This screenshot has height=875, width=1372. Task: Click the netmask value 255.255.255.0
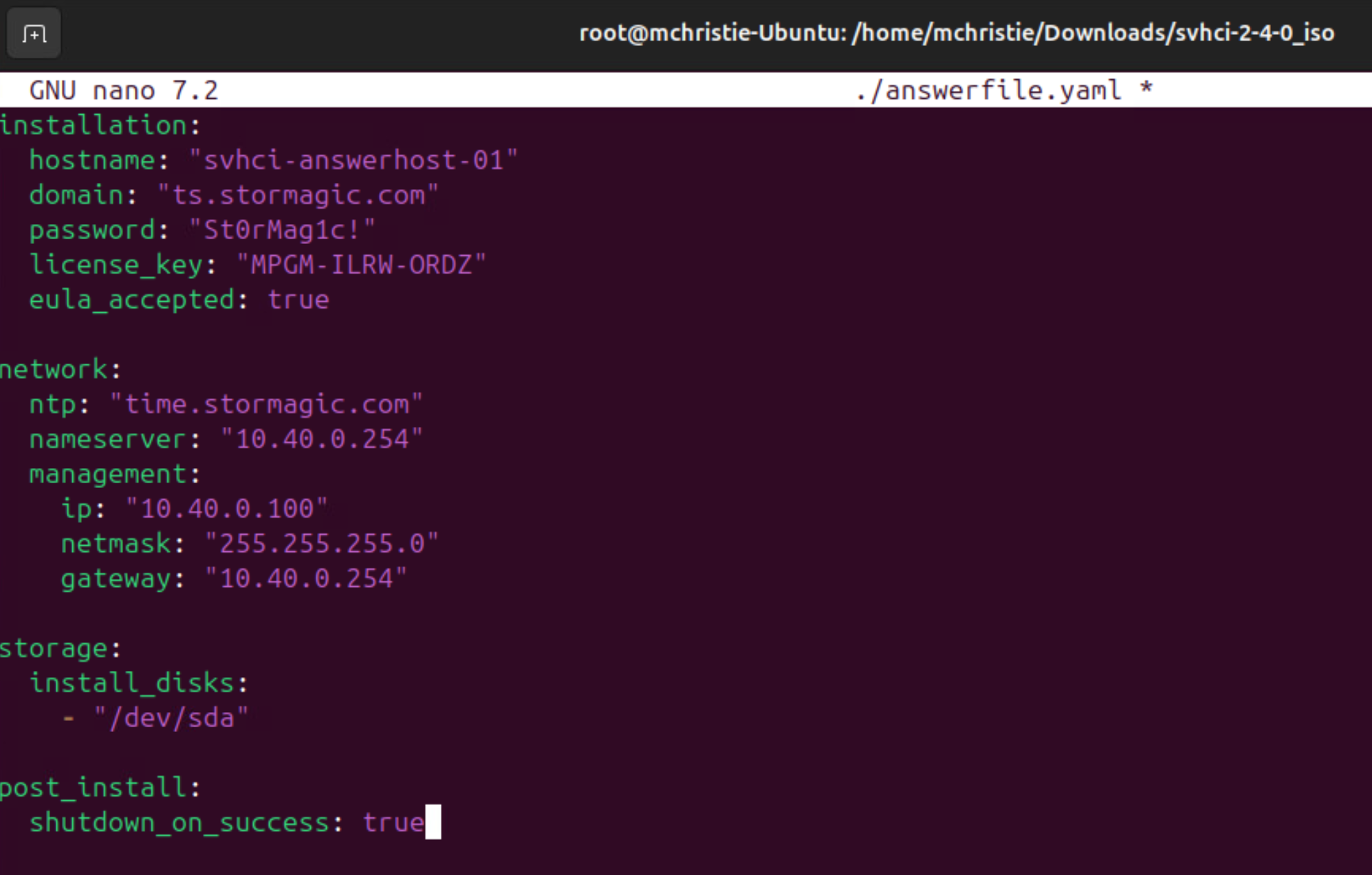point(322,544)
